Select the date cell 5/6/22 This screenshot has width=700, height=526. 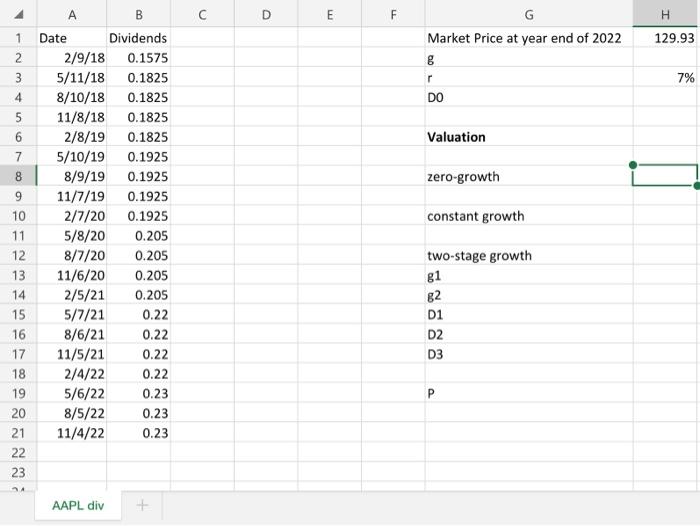tap(72, 393)
